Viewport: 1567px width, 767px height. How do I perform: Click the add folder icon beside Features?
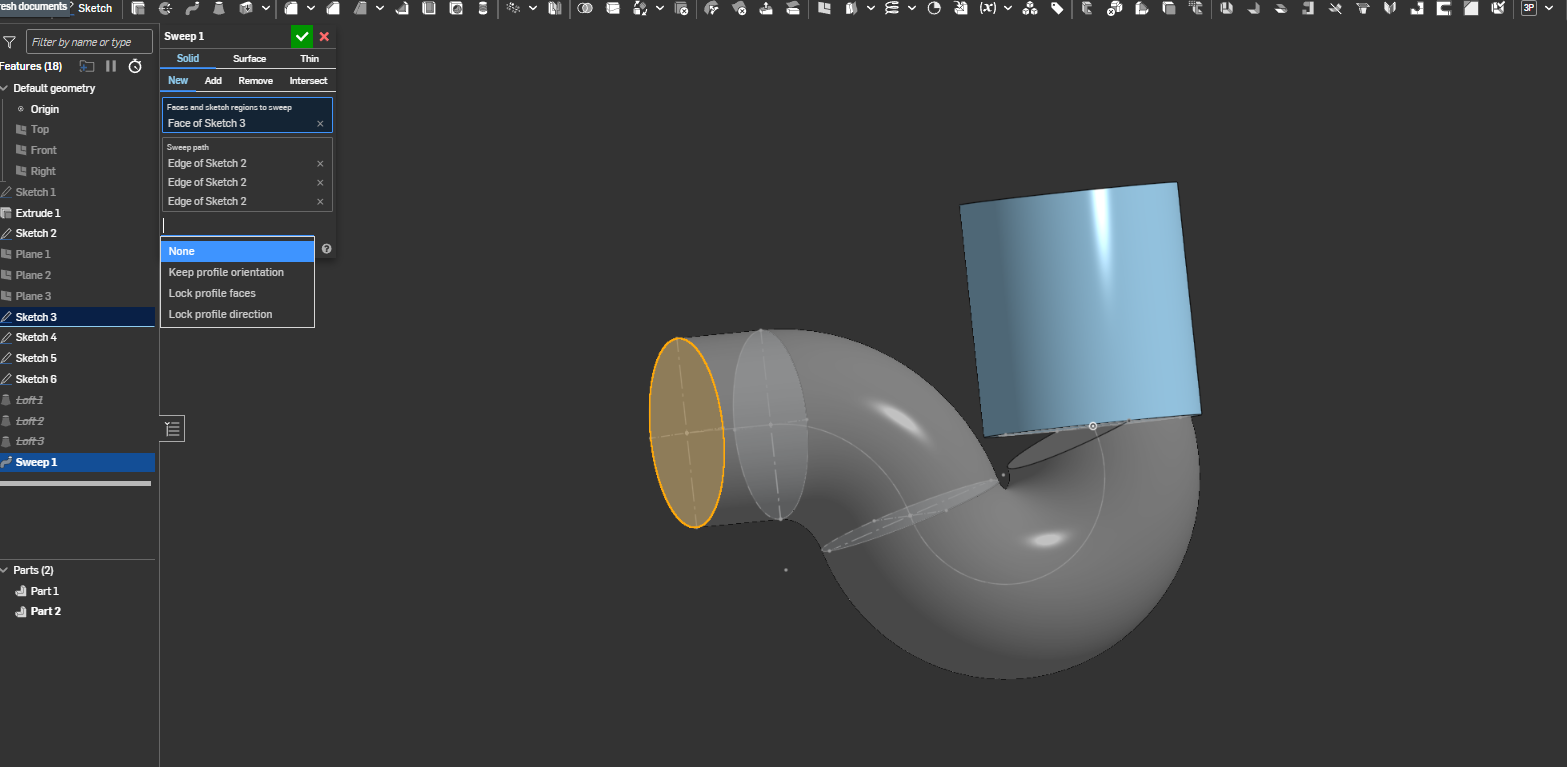point(87,66)
